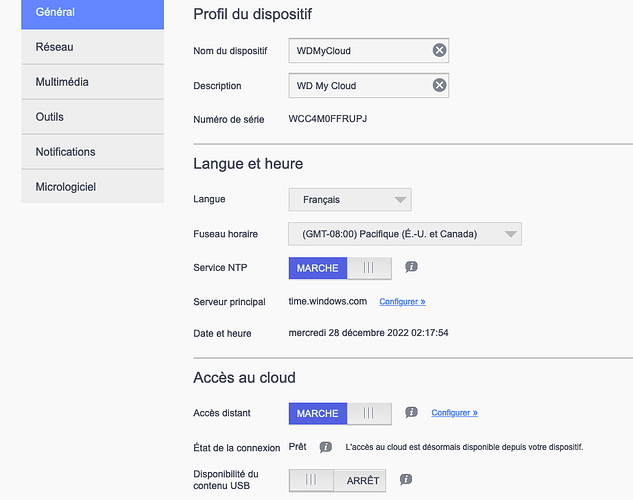Toggle the Service NTP switch
This screenshot has width=633, height=500.
(340, 268)
